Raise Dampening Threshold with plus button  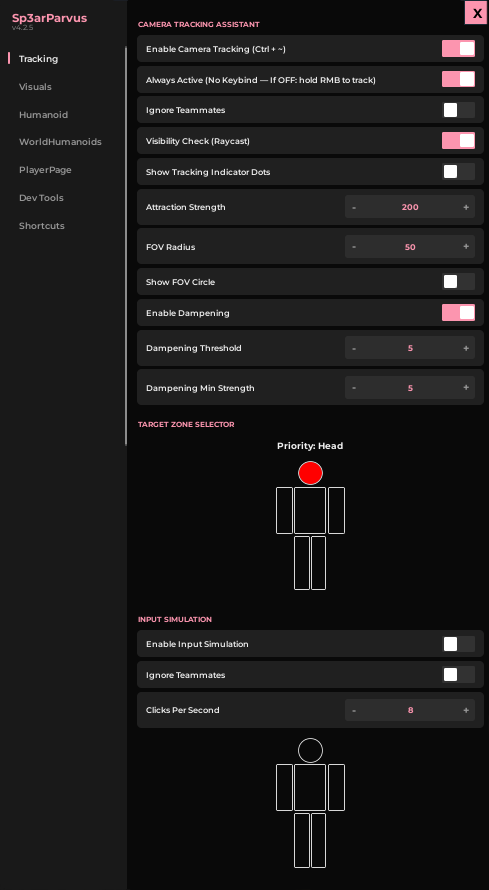point(466,348)
